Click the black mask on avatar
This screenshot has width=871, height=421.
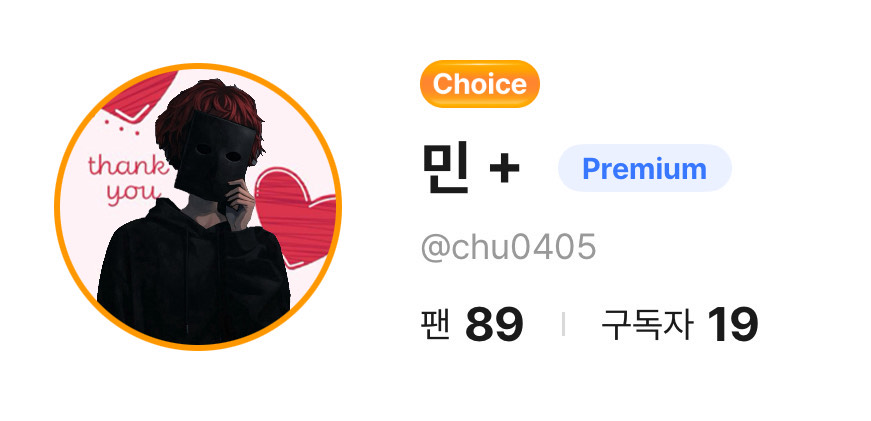[216, 156]
